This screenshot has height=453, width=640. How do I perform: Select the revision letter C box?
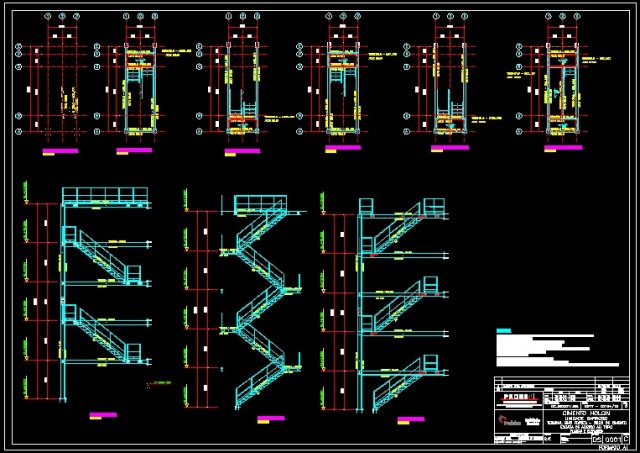[x=626, y=437]
